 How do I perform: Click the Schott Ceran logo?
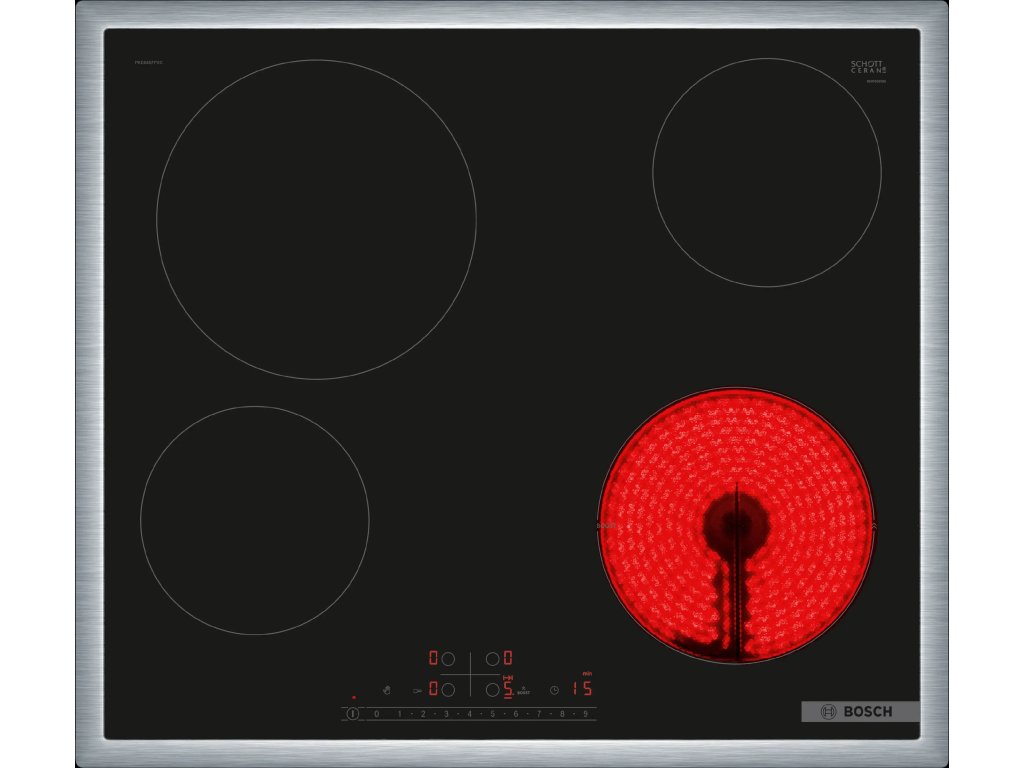[867, 67]
